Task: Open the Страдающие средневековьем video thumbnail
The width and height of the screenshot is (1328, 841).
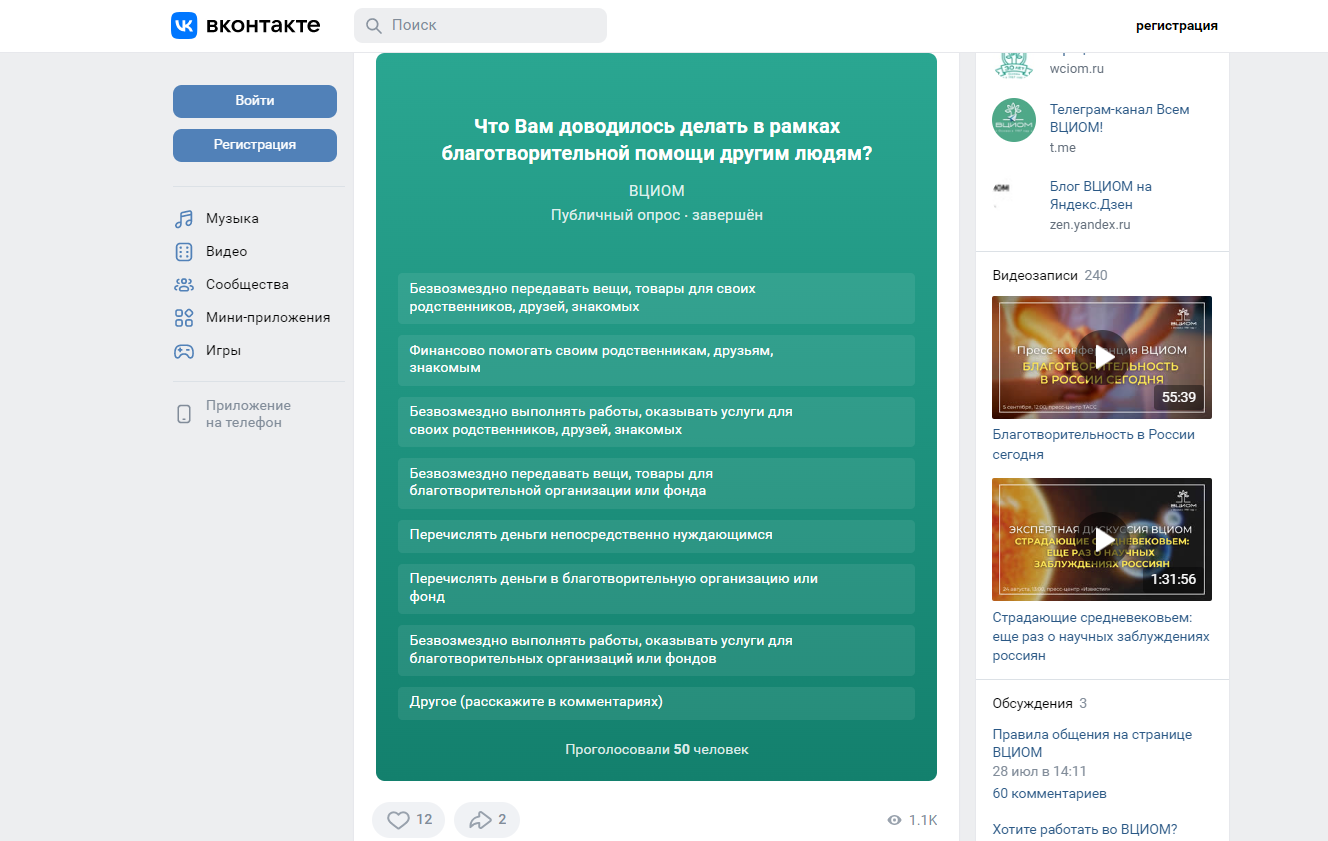Action: [1102, 539]
